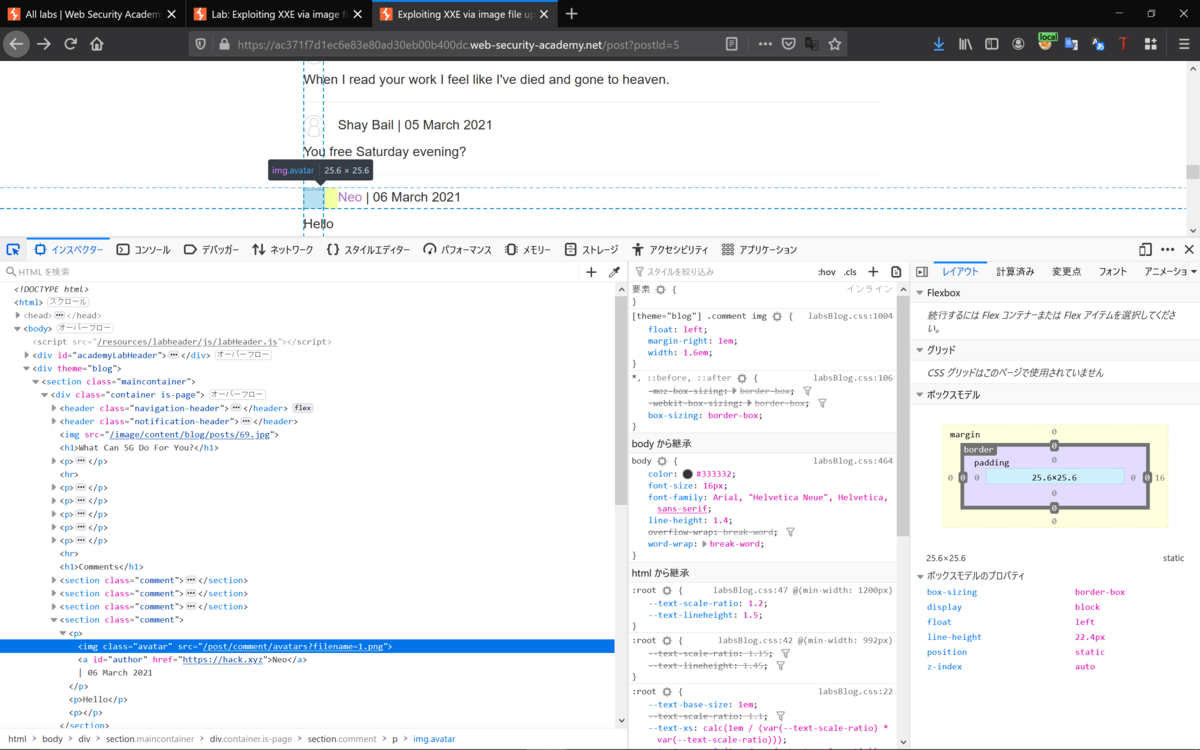Edit margin-right value 16 in box model
The width and height of the screenshot is (1200, 750).
click(x=1159, y=478)
